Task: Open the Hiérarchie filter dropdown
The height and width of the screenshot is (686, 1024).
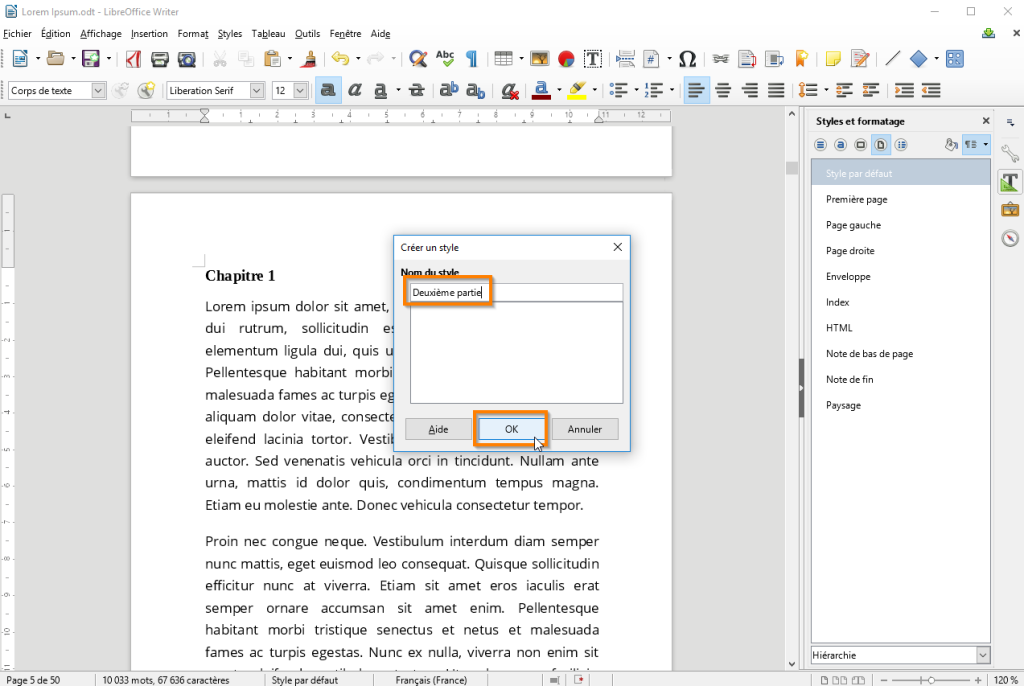Action: [x=982, y=655]
